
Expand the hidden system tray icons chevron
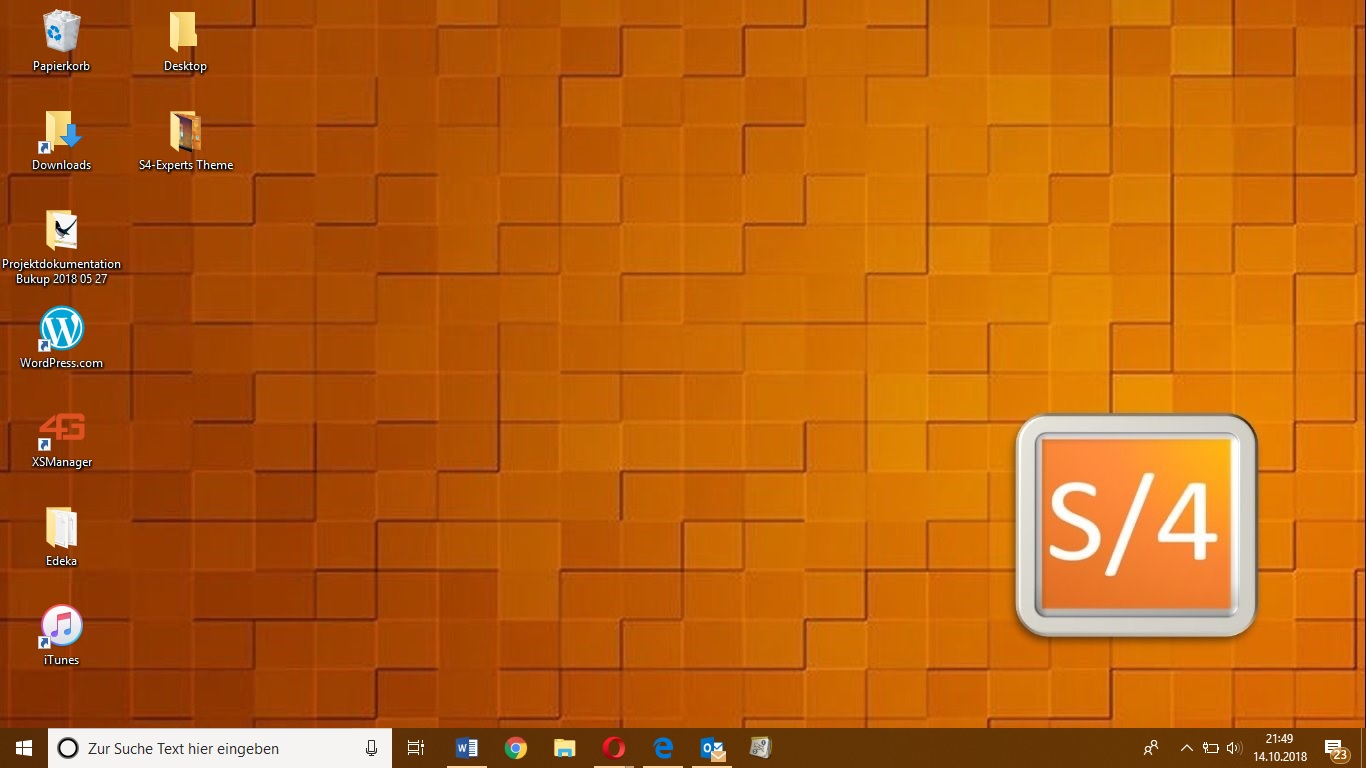[x=1187, y=748]
